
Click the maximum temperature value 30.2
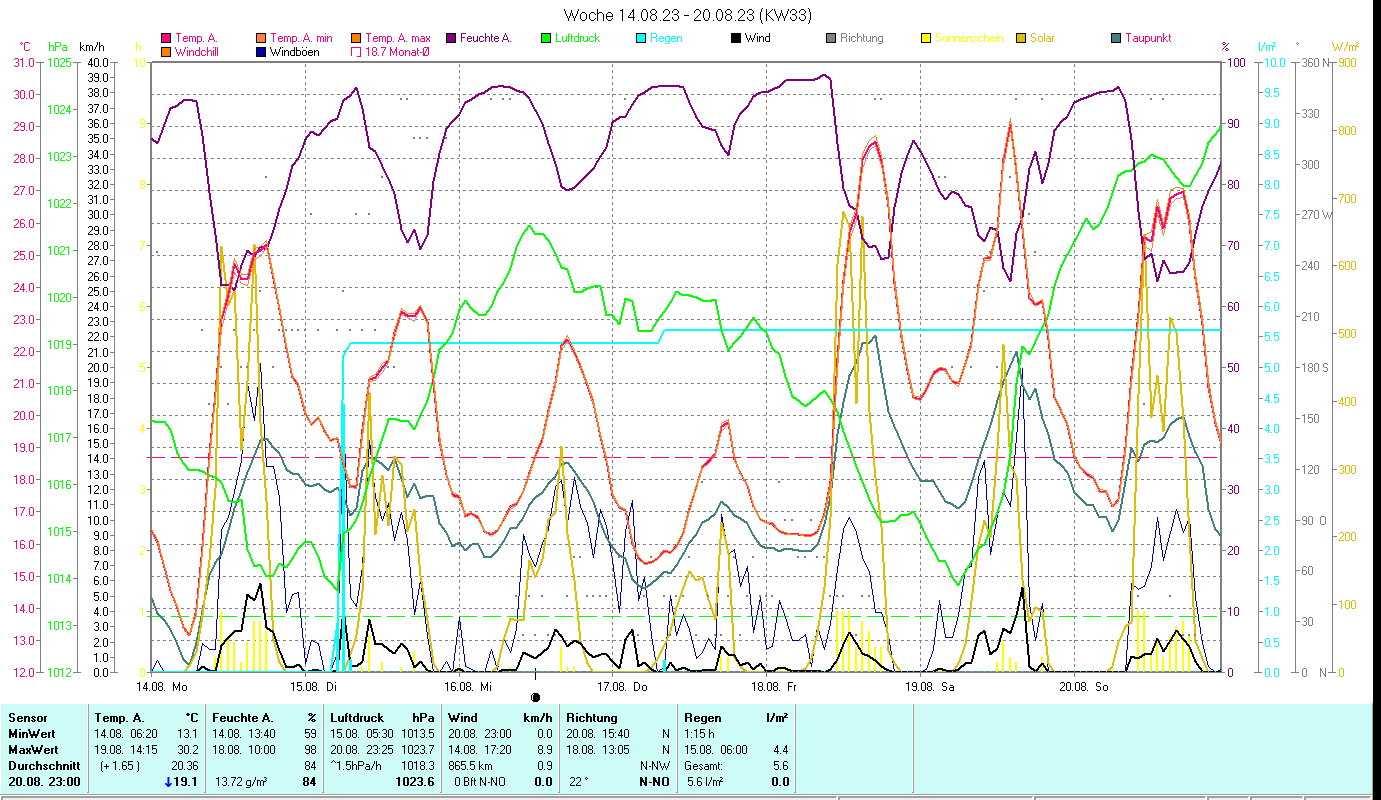click(x=189, y=750)
